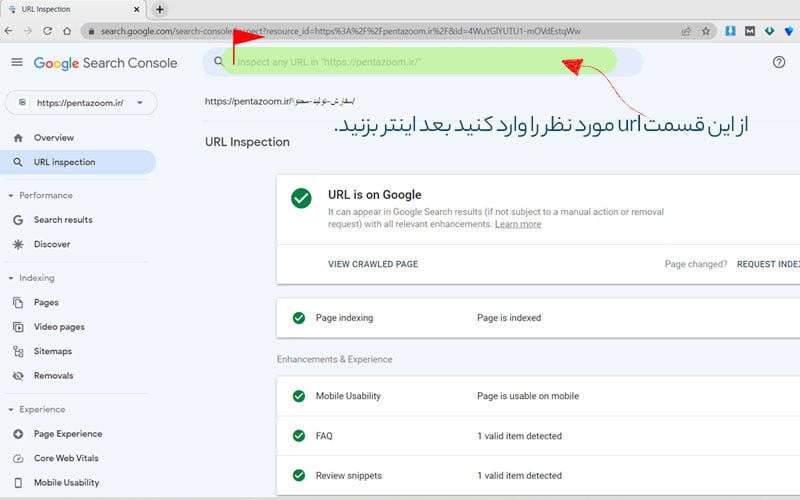The height and width of the screenshot is (500, 800).
Task: Close the URL Inspection tab
Action: (x=136, y=9)
